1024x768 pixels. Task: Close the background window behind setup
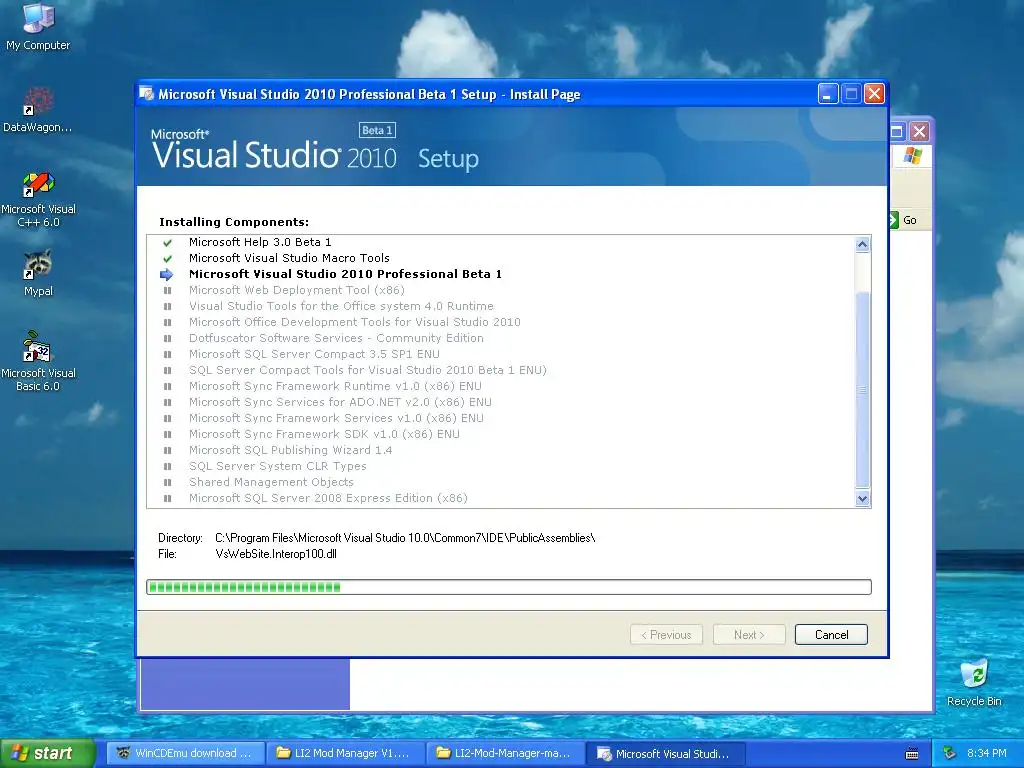[x=920, y=132]
